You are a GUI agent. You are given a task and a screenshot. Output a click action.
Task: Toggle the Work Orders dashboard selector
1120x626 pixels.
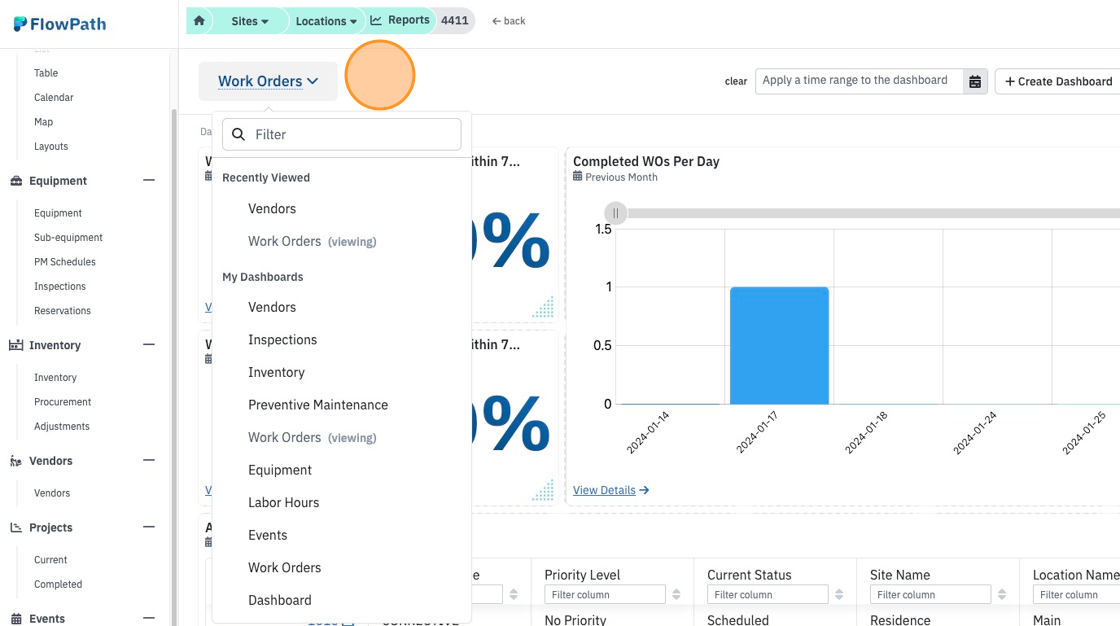pyautogui.click(x=268, y=81)
